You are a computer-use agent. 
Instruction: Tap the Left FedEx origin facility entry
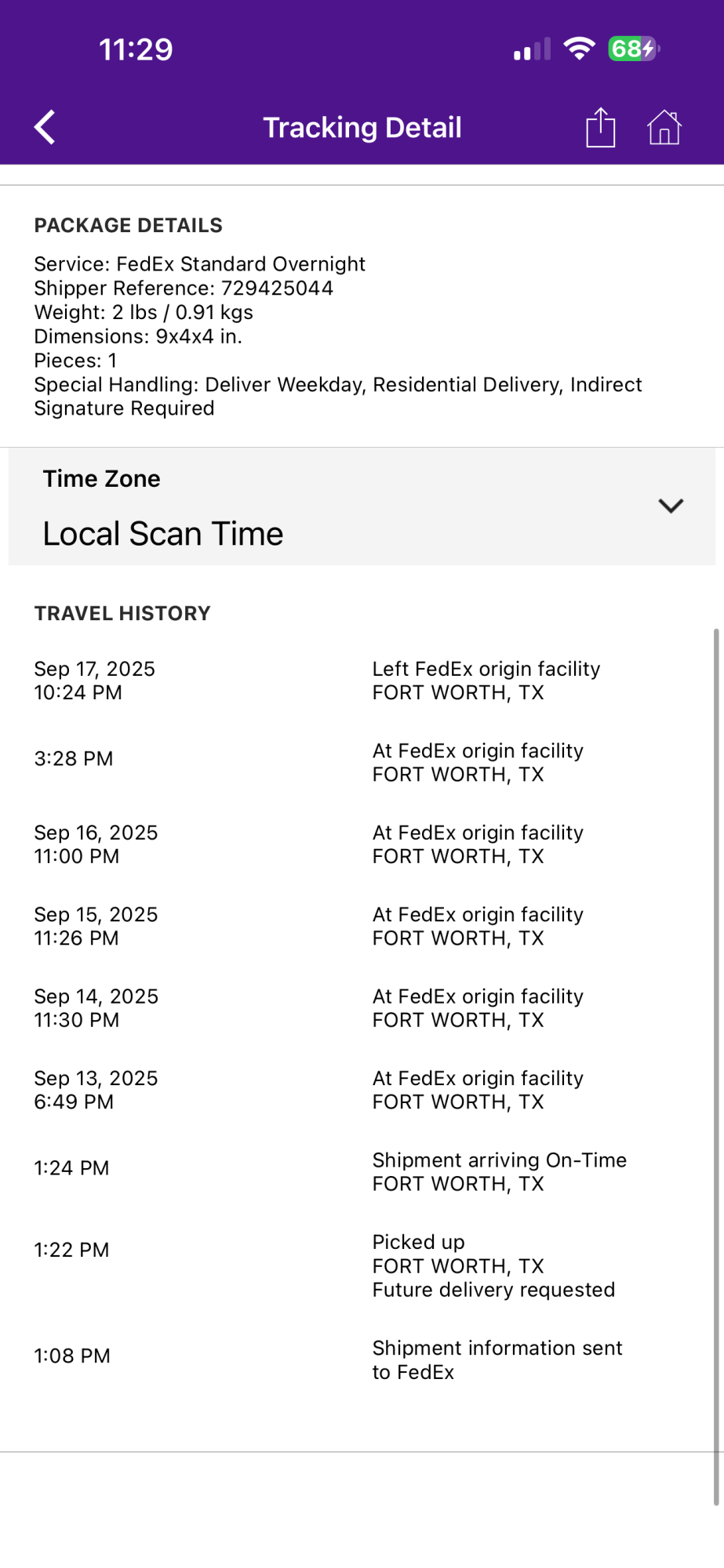click(486, 681)
